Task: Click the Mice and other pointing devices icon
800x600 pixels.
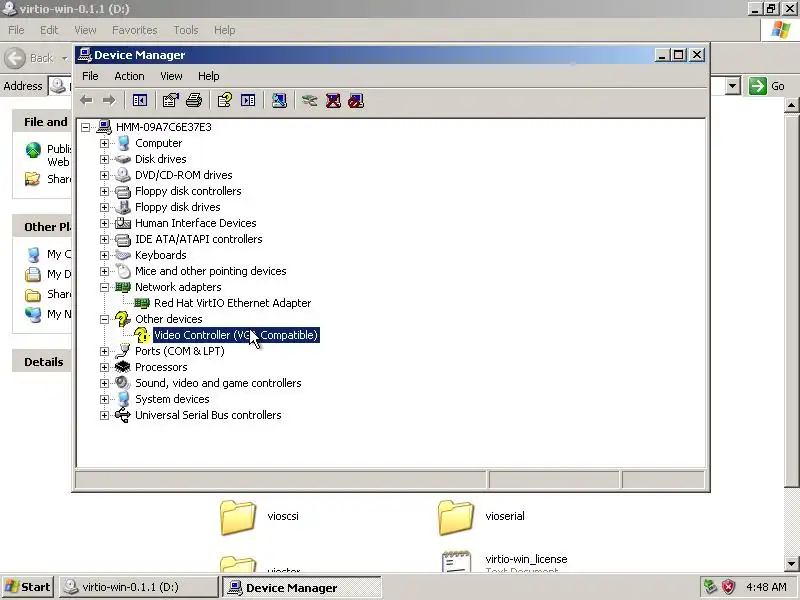Action: point(122,271)
